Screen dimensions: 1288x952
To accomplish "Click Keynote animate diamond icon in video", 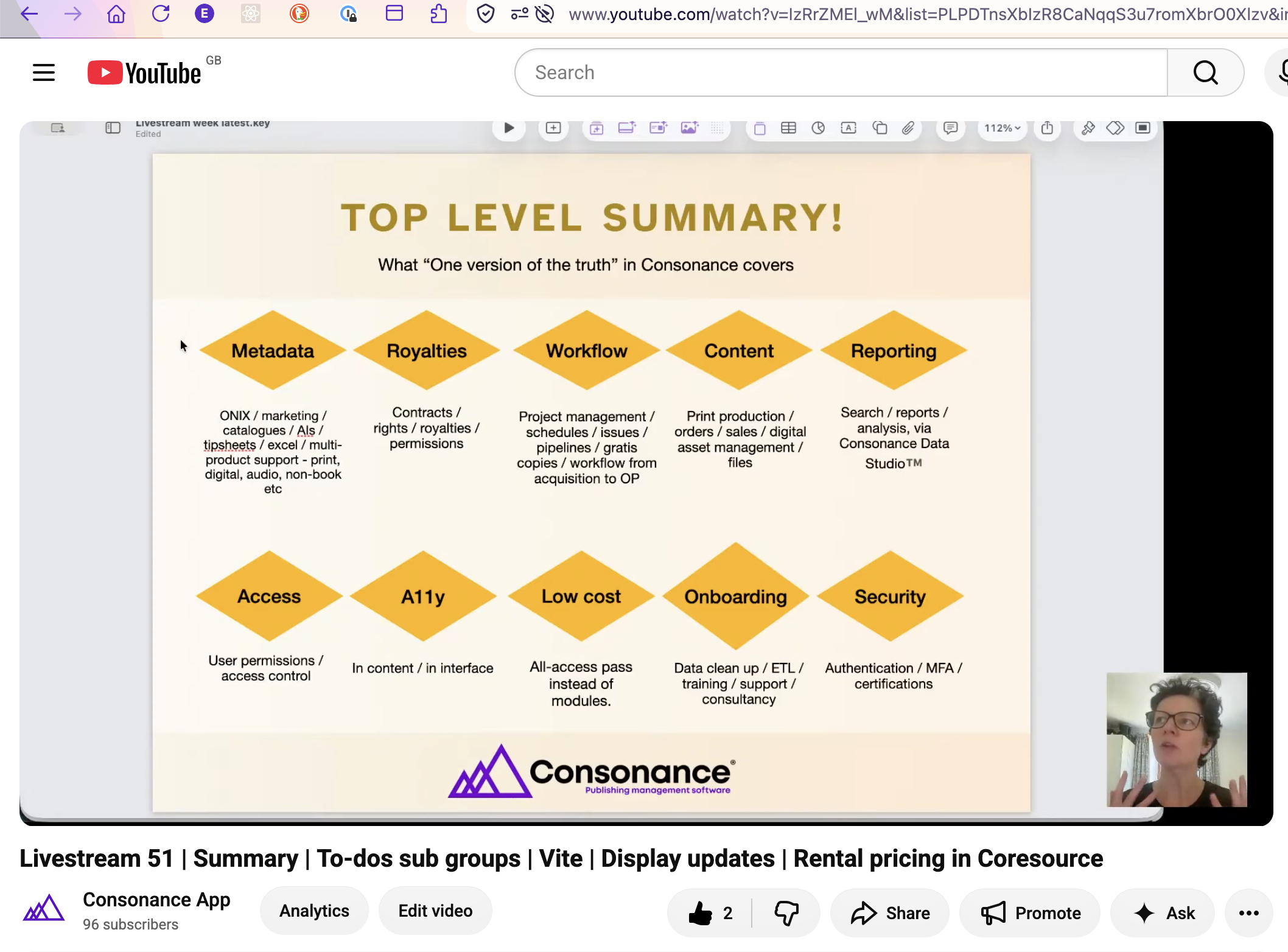I will (x=1115, y=128).
